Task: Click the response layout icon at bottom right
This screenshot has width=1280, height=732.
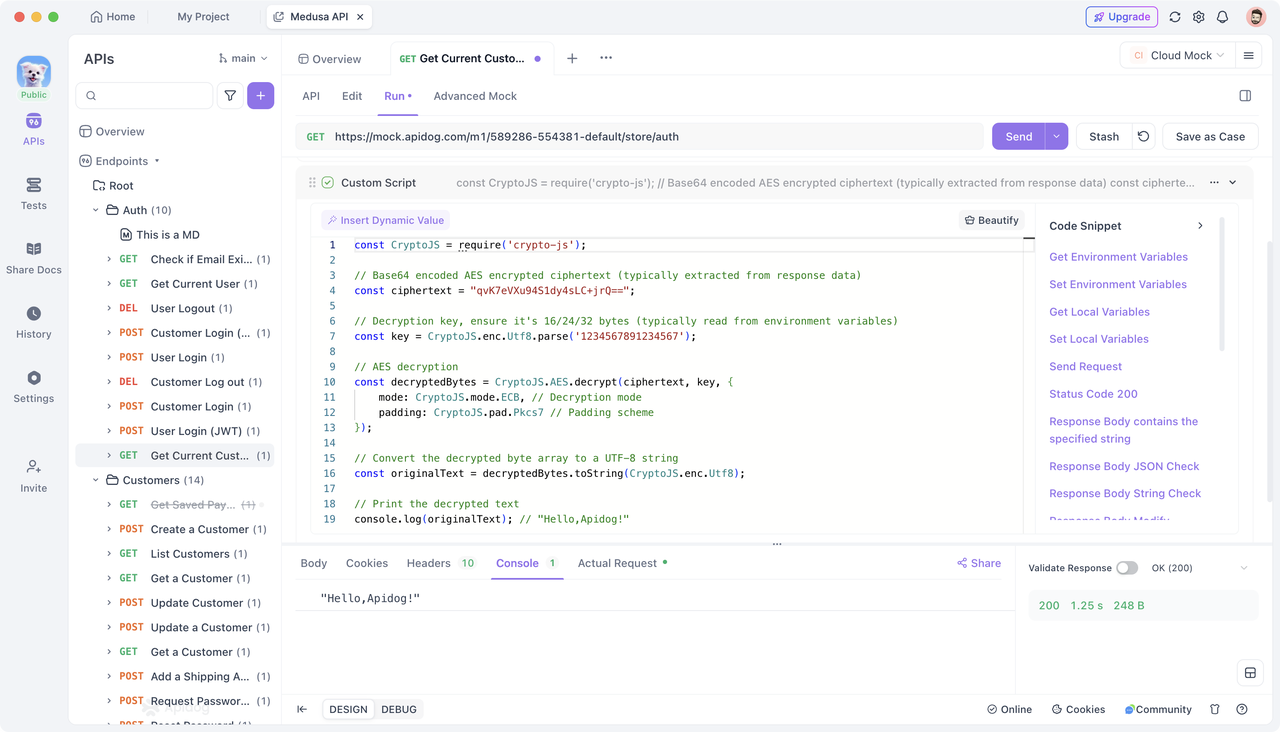Action: (x=1250, y=673)
